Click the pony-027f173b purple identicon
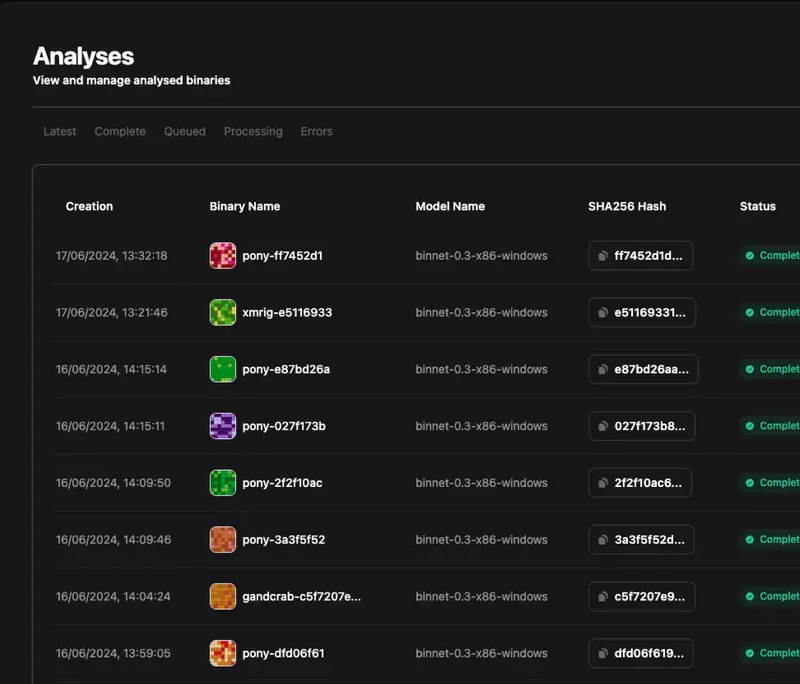This screenshot has height=684, width=800. click(x=223, y=426)
